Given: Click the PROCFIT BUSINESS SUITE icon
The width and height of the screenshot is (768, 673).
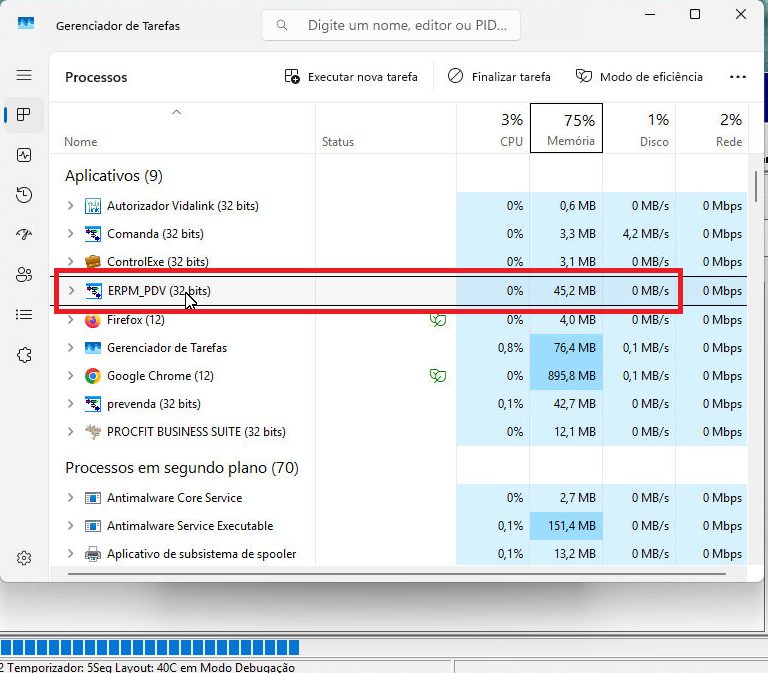Looking at the screenshot, I should tap(93, 432).
